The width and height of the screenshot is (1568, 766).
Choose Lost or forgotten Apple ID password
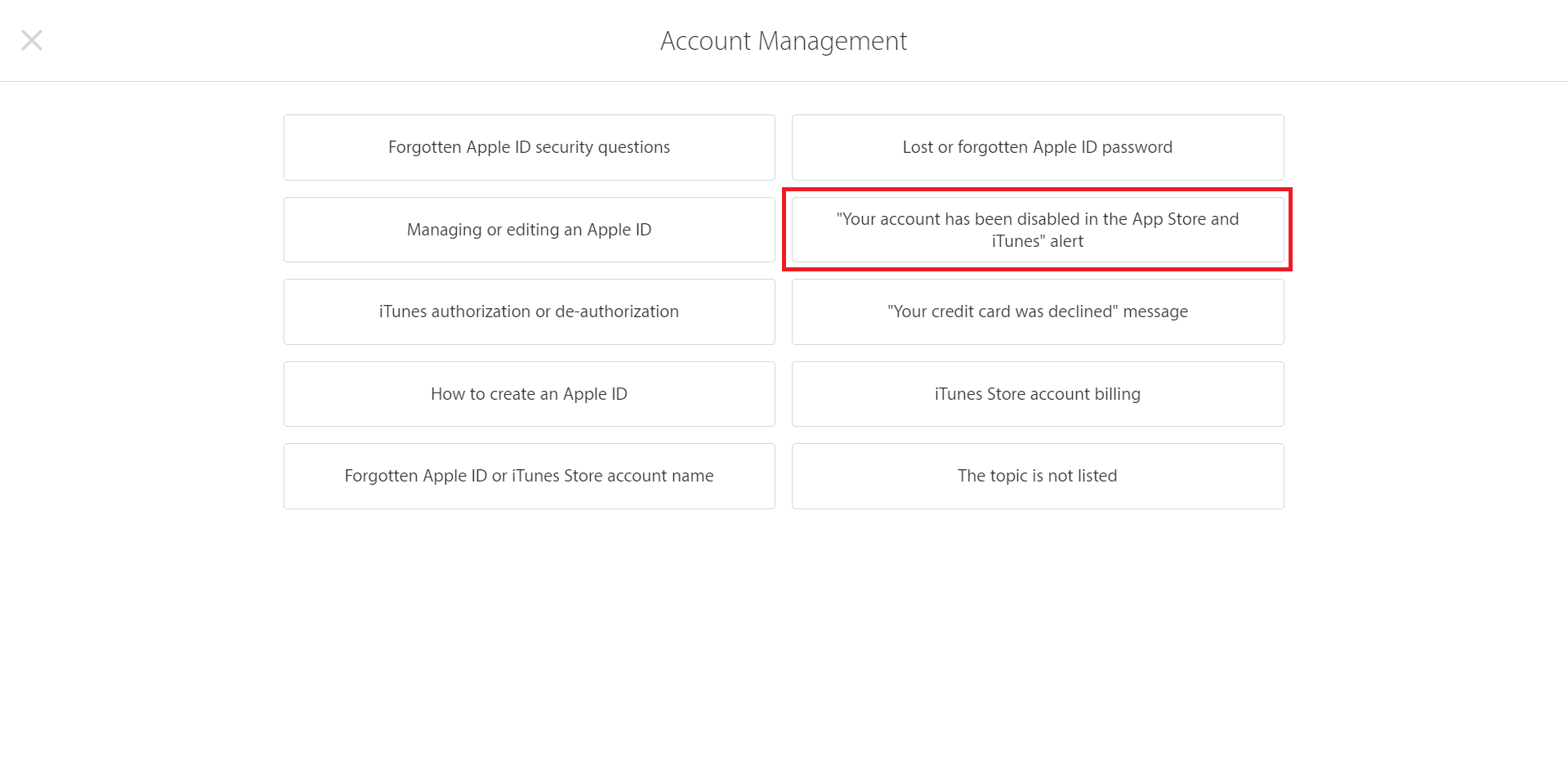pos(1037,147)
